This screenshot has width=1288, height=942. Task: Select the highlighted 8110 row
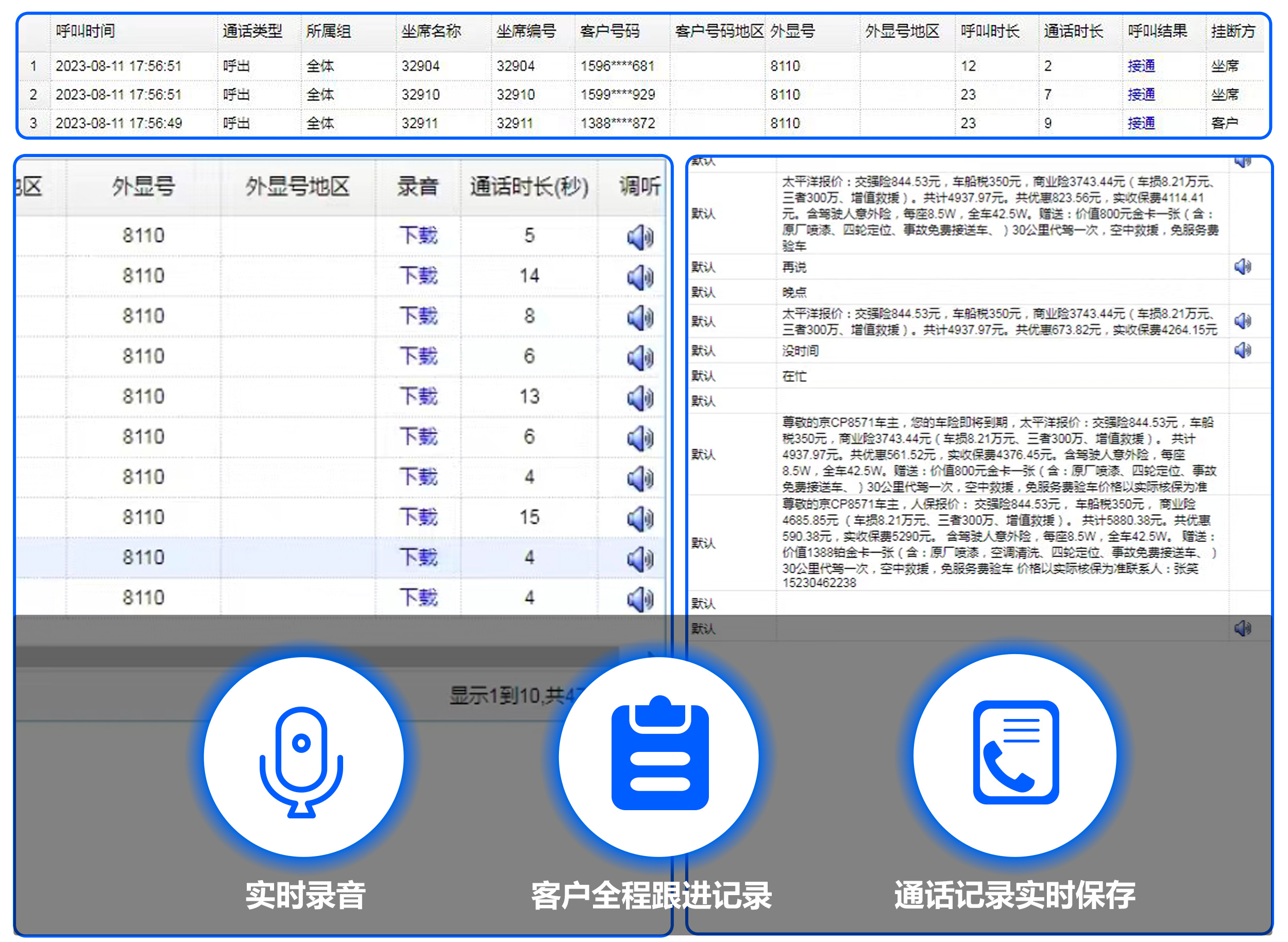143,557
